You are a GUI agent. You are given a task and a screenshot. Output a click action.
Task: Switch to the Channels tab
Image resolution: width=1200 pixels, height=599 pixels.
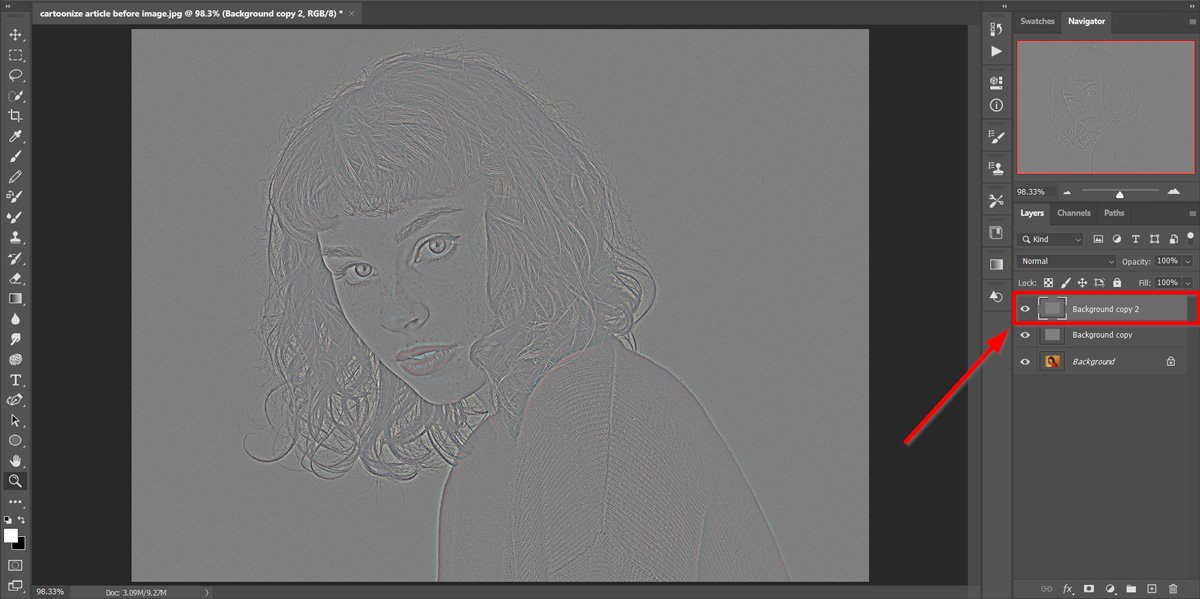click(x=1073, y=212)
